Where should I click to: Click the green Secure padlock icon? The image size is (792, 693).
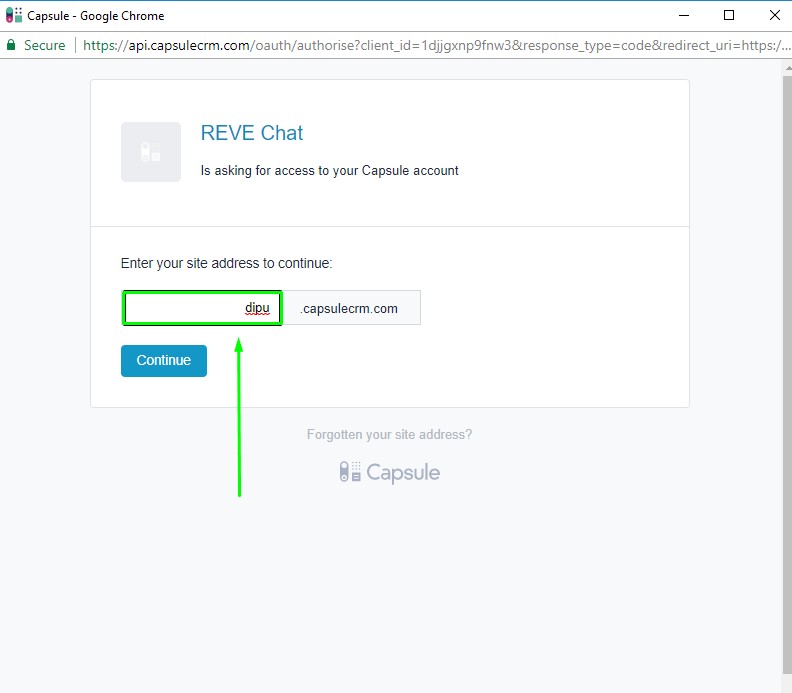point(11,45)
